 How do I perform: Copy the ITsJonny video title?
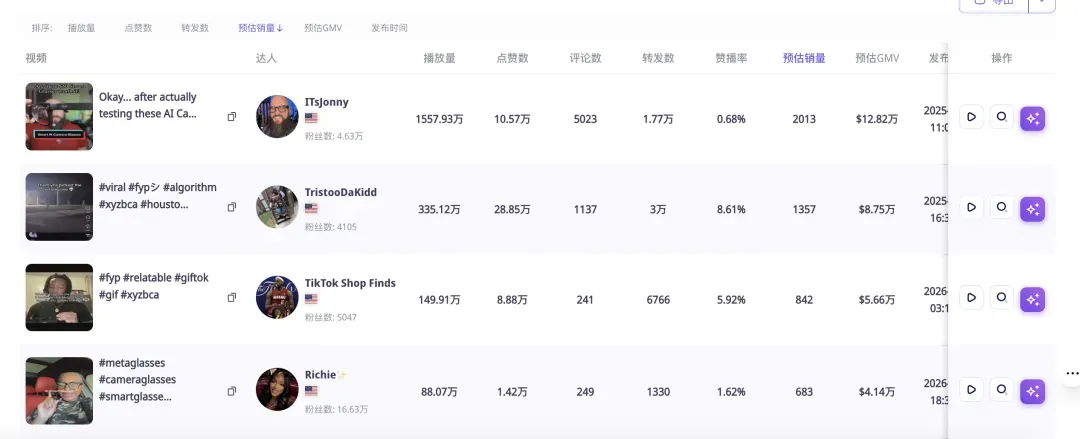tap(232, 116)
